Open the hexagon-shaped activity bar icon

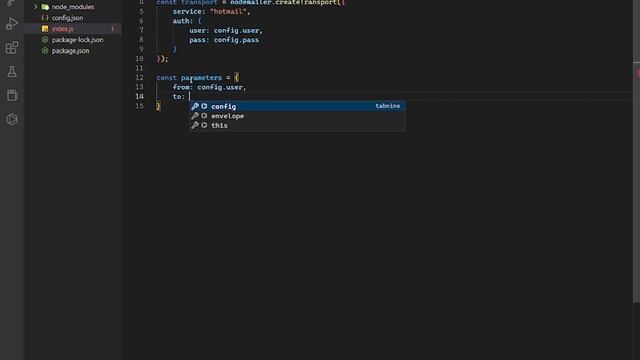coord(12,119)
